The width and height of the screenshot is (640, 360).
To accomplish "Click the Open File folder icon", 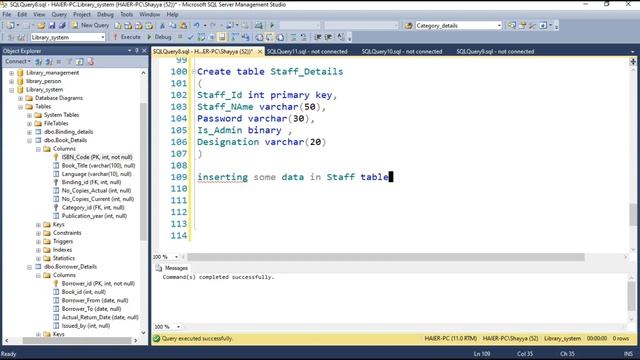I will coord(41,25).
